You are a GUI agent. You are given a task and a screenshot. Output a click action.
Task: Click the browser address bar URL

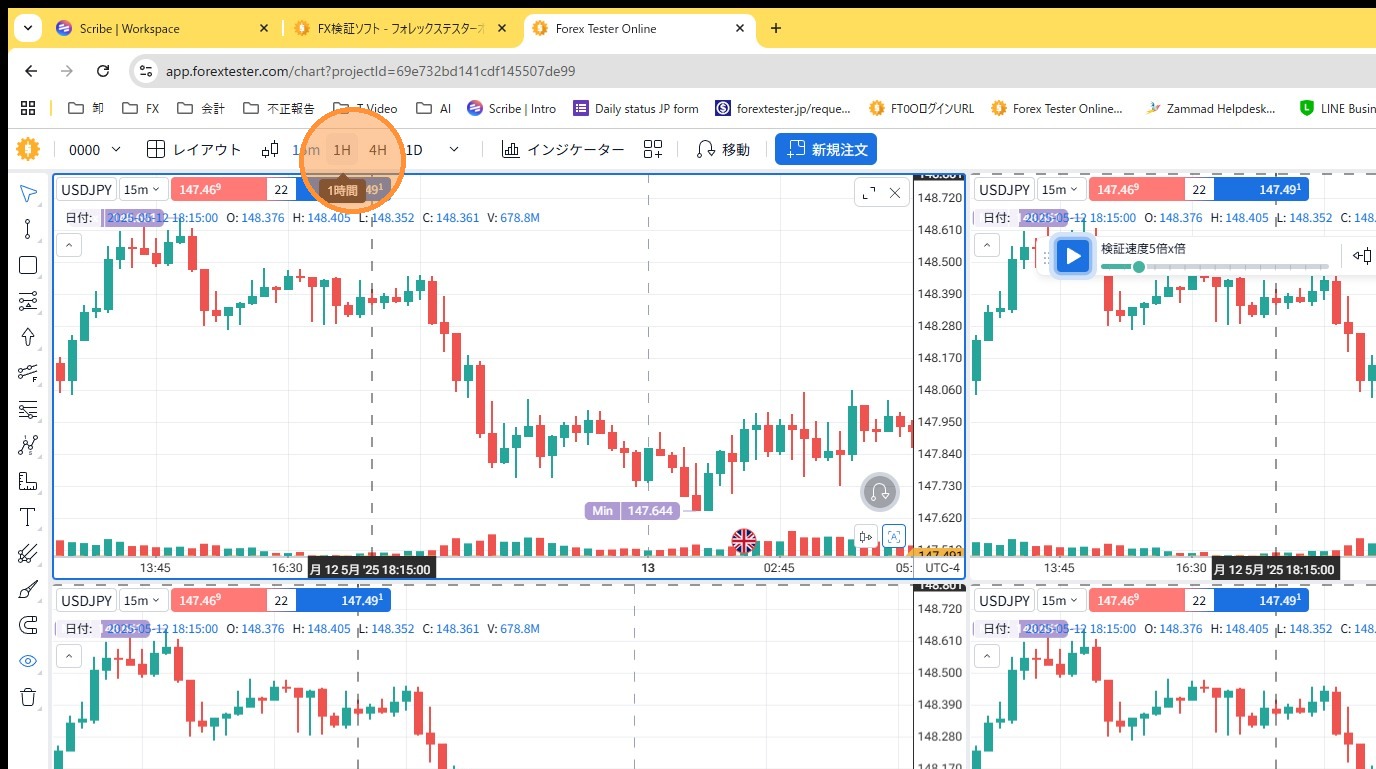coord(370,71)
